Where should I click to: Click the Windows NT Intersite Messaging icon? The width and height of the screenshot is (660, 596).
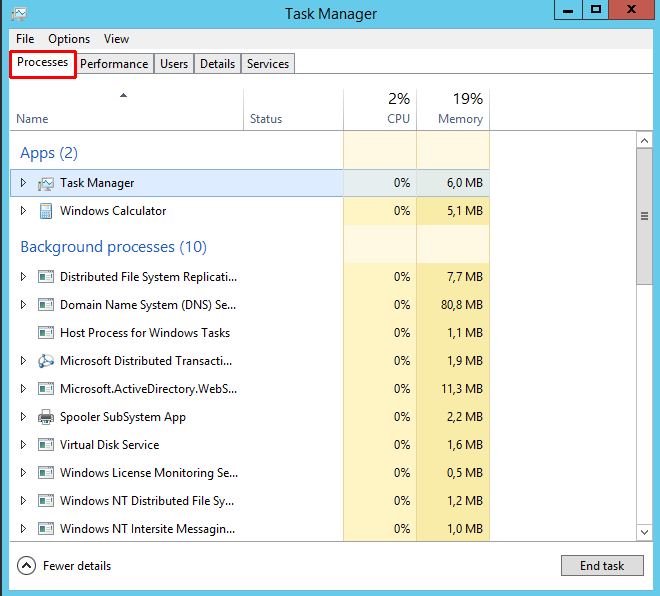(x=46, y=529)
